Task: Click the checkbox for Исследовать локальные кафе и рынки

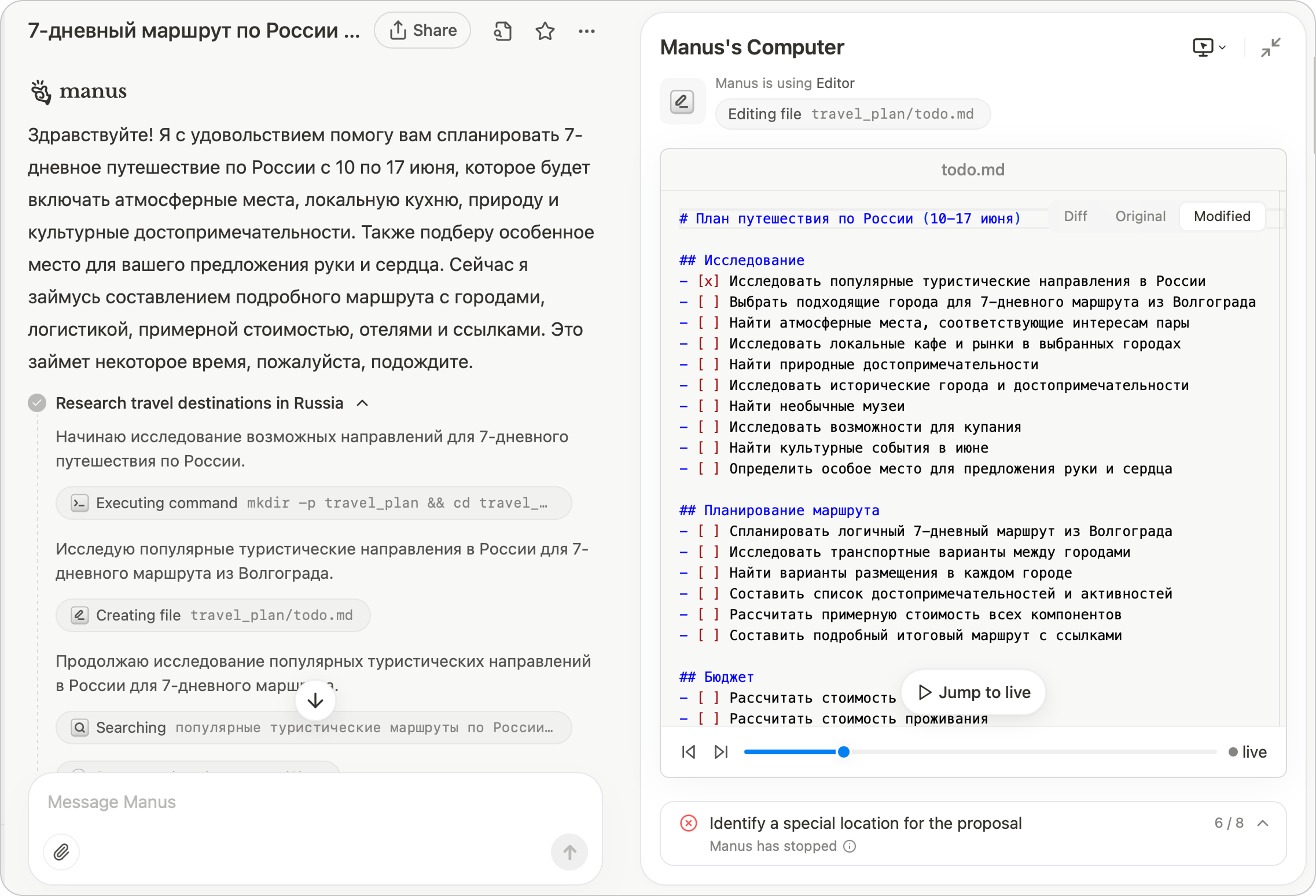Action: click(x=708, y=344)
